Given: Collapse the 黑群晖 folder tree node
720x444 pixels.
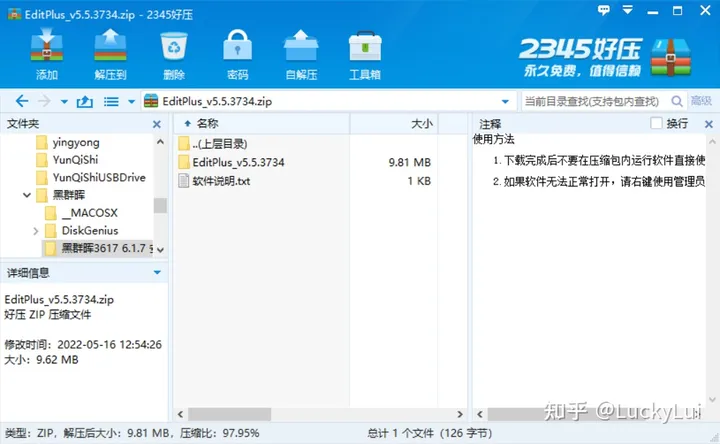Looking at the screenshot, I should click(26, 195).
